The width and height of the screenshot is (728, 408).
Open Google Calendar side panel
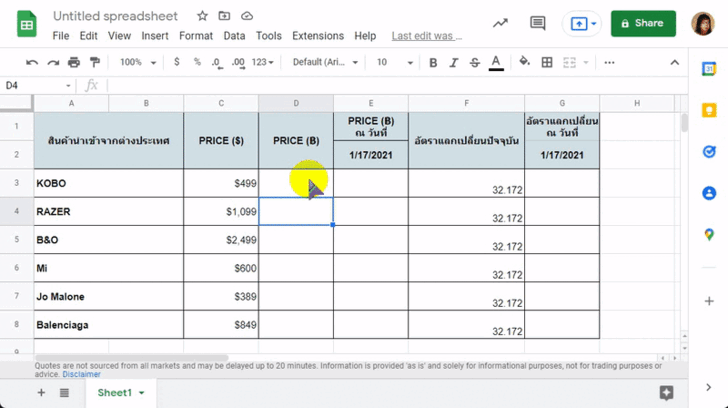point(709,69)
